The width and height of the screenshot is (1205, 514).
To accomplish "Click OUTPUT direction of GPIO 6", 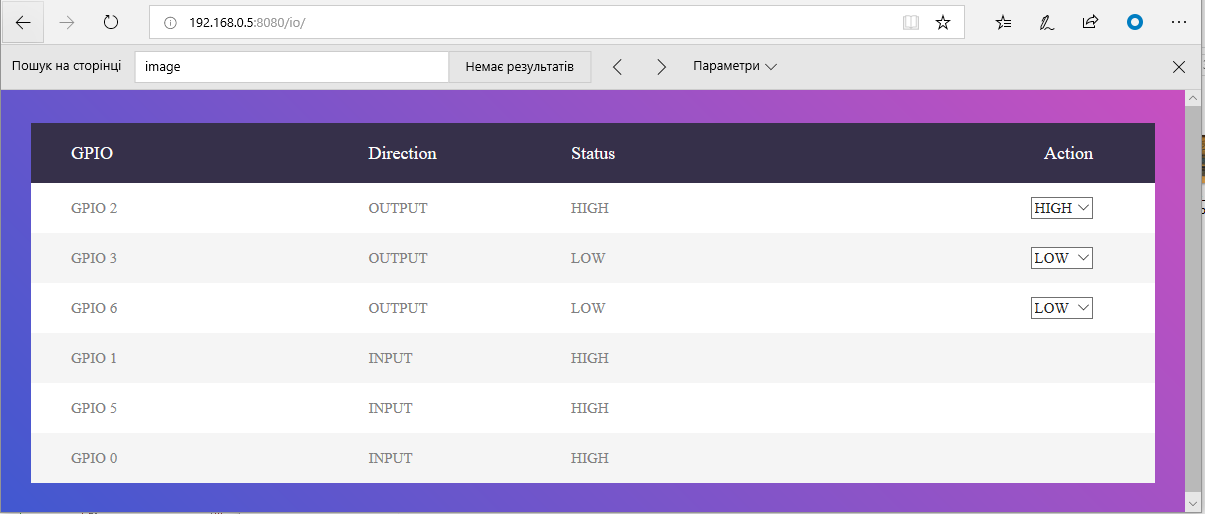I will click(x=398, y=308).
